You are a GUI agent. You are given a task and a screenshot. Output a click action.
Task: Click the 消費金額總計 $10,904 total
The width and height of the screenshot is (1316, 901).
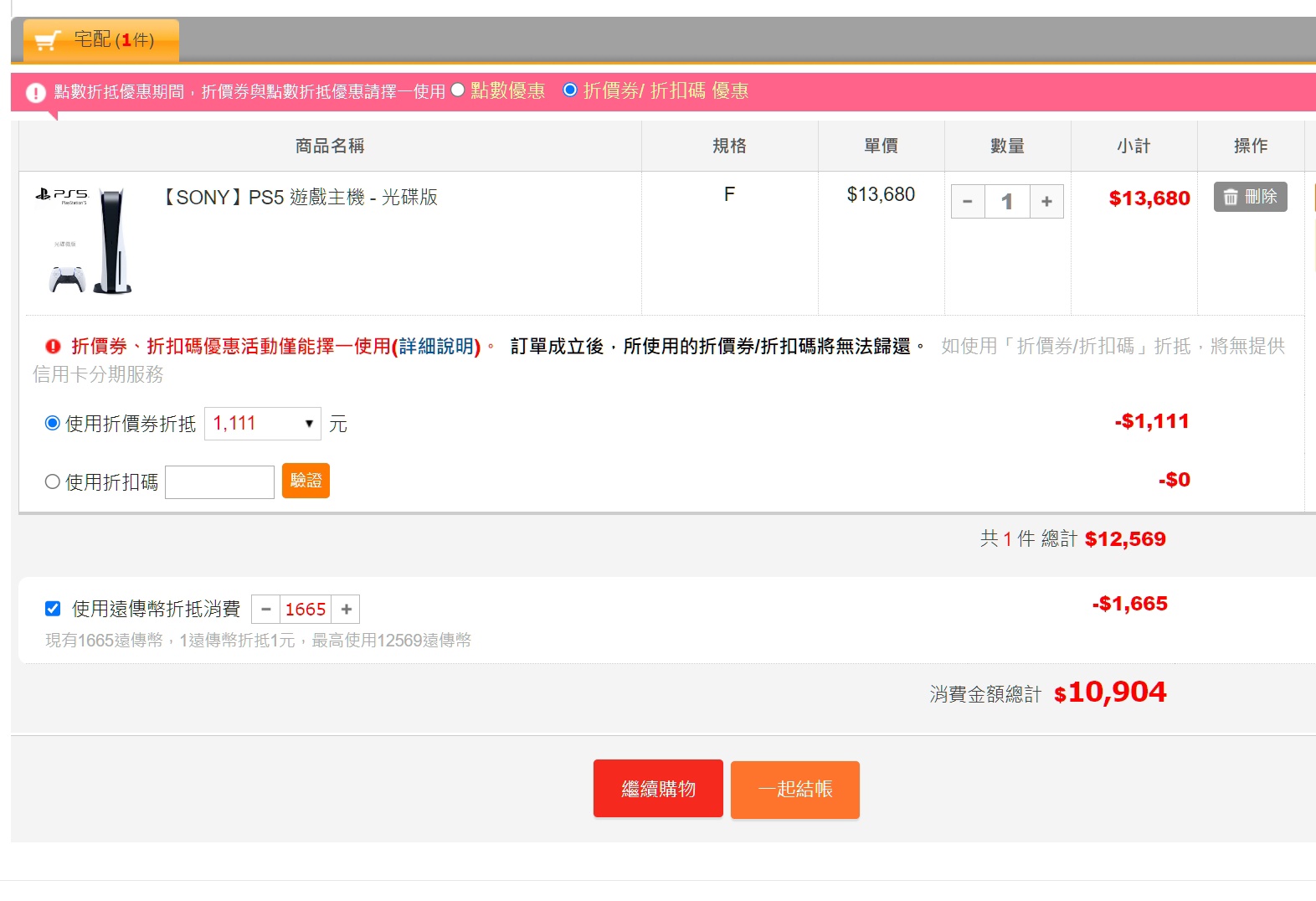(1110, 692)
